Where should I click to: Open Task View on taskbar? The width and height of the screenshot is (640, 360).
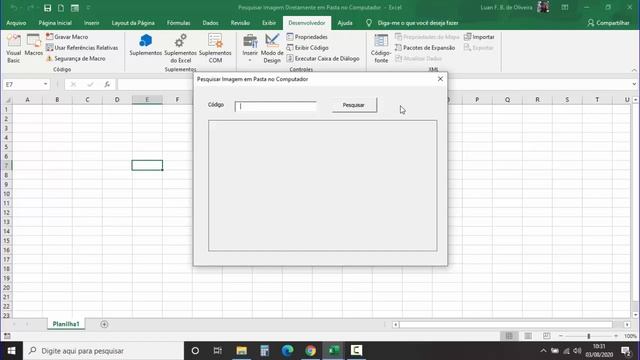(x=218, y=351)
